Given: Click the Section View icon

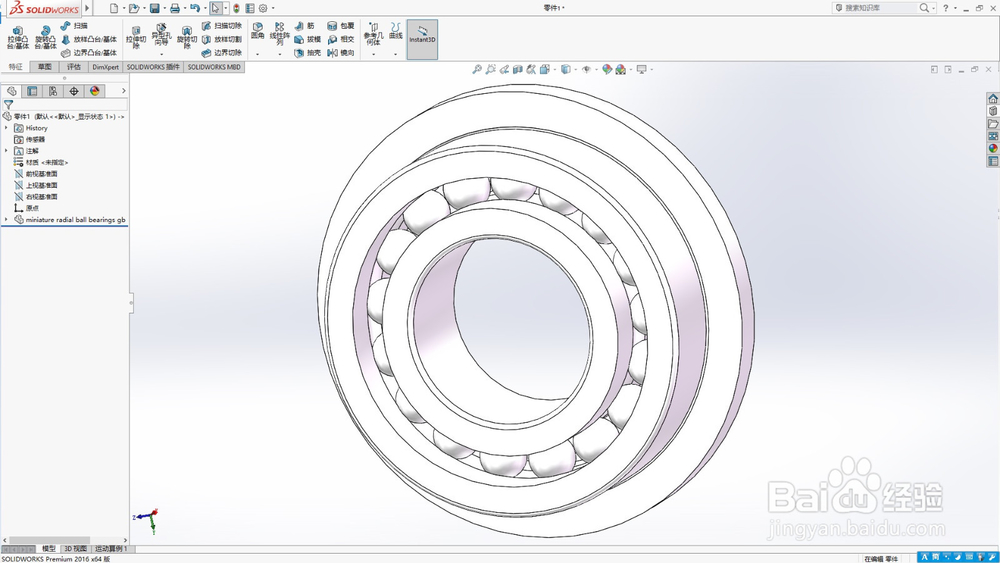Looking at the screenshot, I should pyautogui.click(x=518, y=69).
